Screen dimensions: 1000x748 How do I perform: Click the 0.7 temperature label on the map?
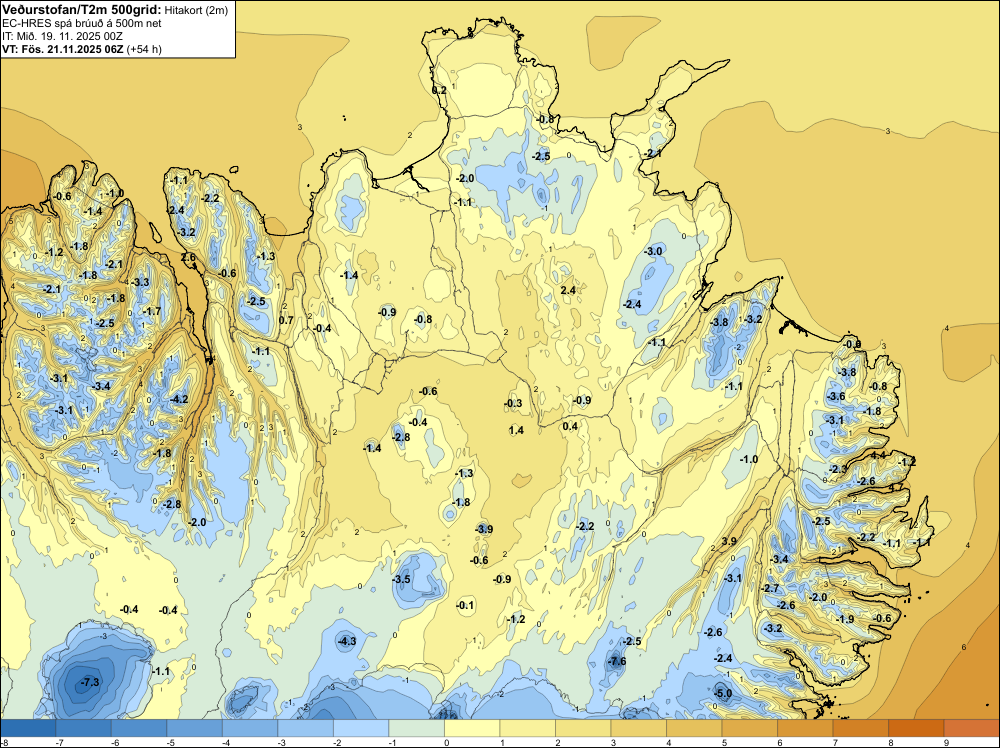[x=286, y=320]
